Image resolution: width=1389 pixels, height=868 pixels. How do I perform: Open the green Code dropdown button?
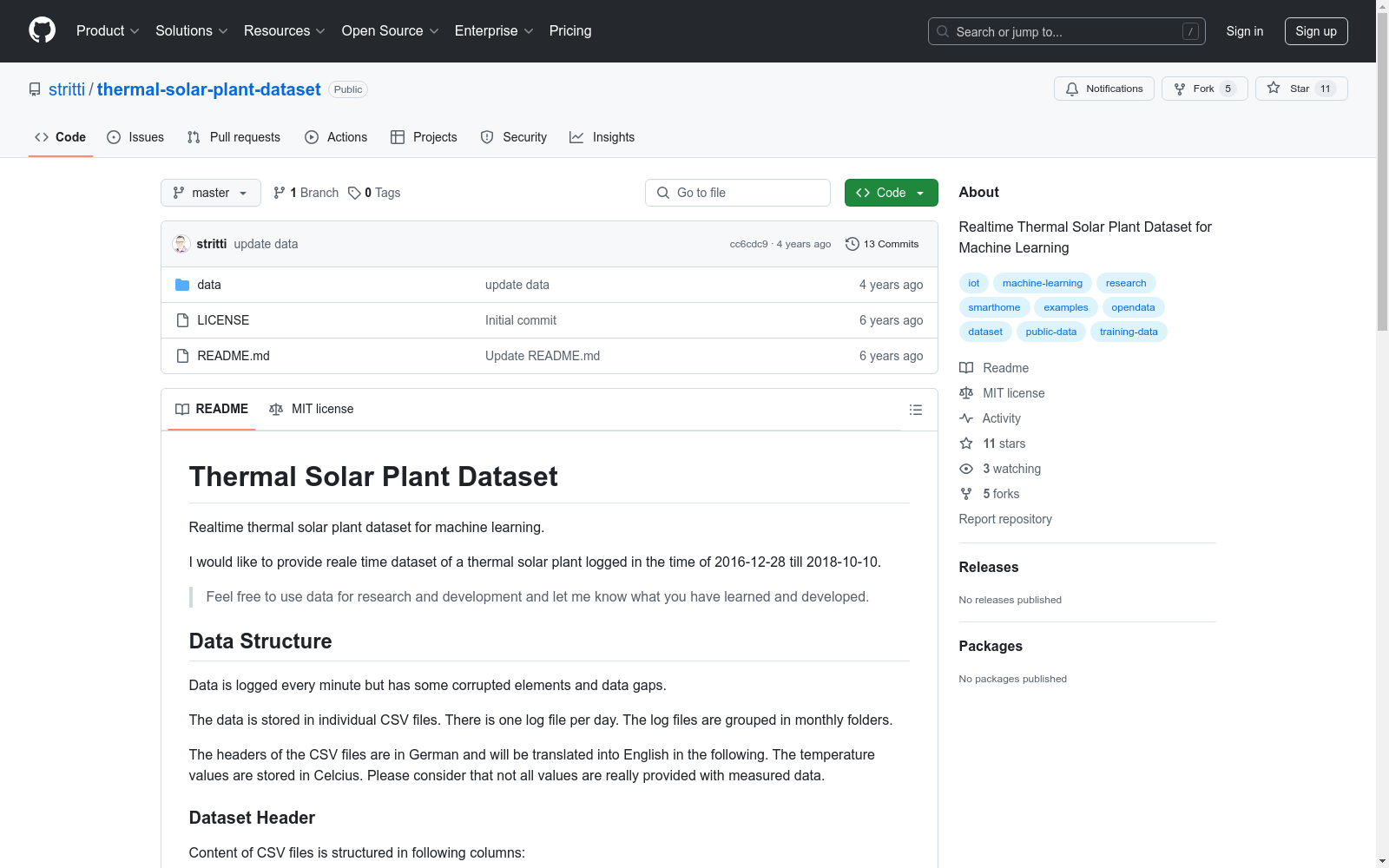[891, 193]
